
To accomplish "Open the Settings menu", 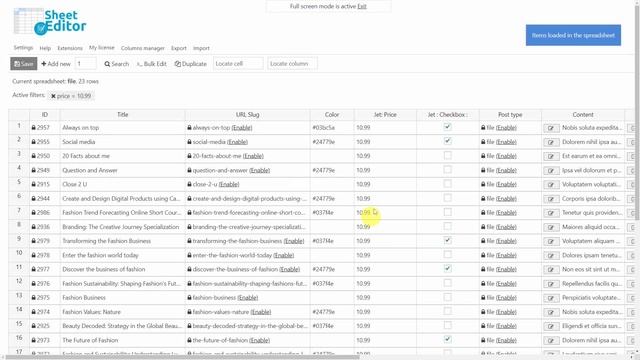I will coord(23,48).
